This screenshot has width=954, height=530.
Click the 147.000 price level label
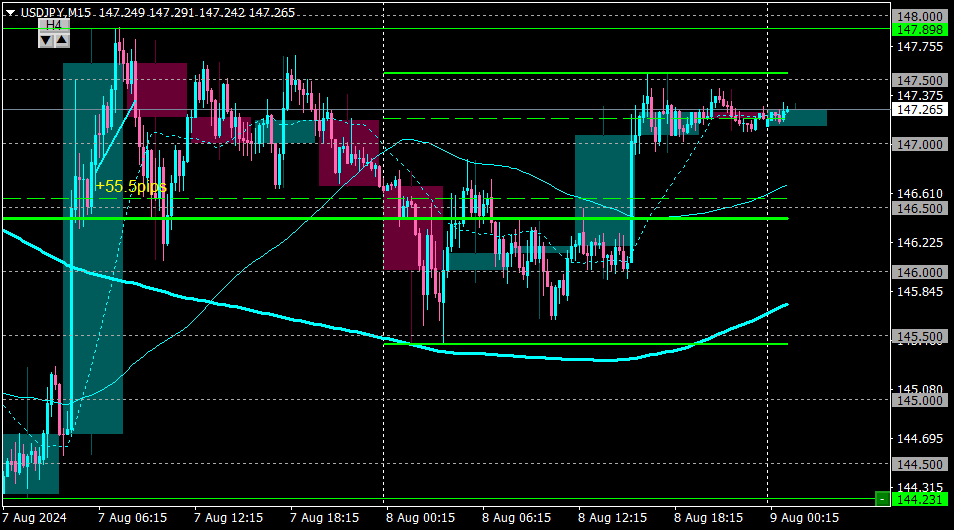(x=920, y=144)
